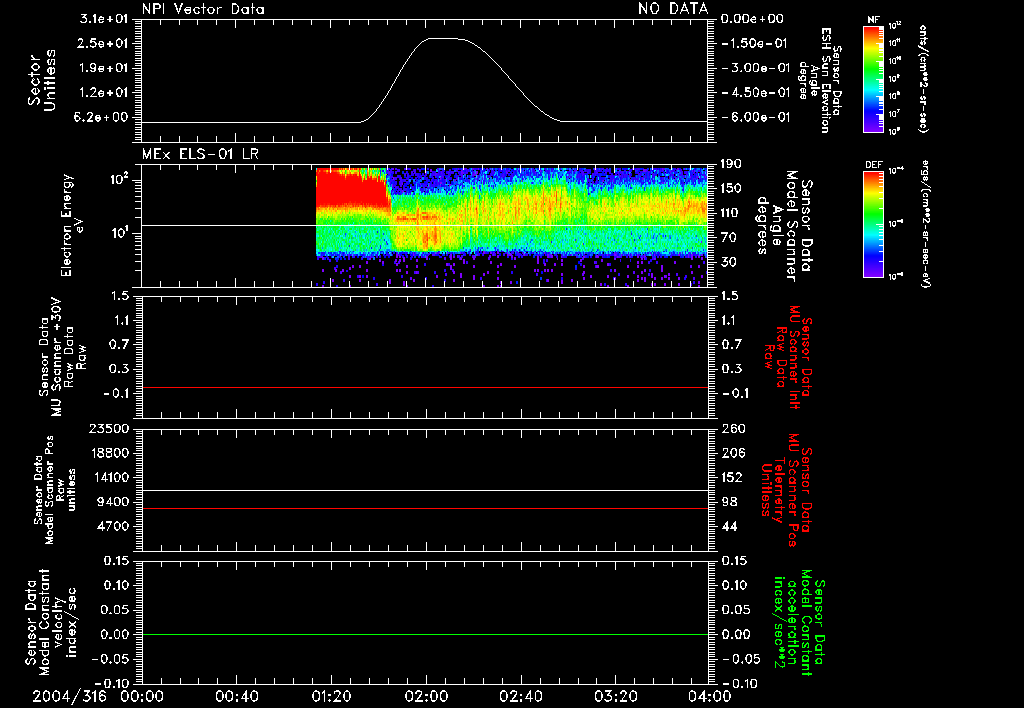The height and width of the screenshot is (708, 1024).
Task: Click the 03:20 time axis label
Action: (x=615, y=696)
